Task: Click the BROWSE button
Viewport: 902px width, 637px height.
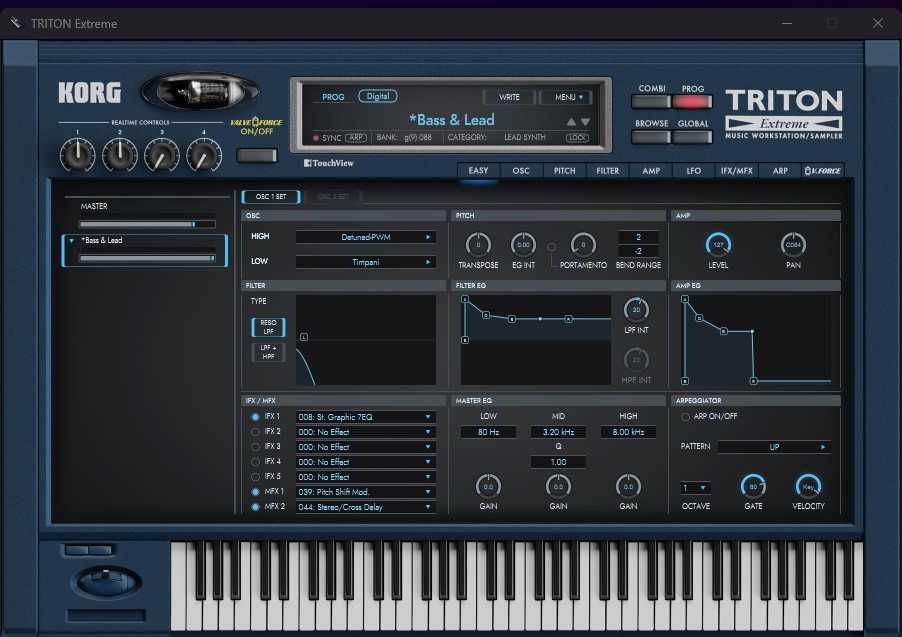Action: tap(651, 137)
